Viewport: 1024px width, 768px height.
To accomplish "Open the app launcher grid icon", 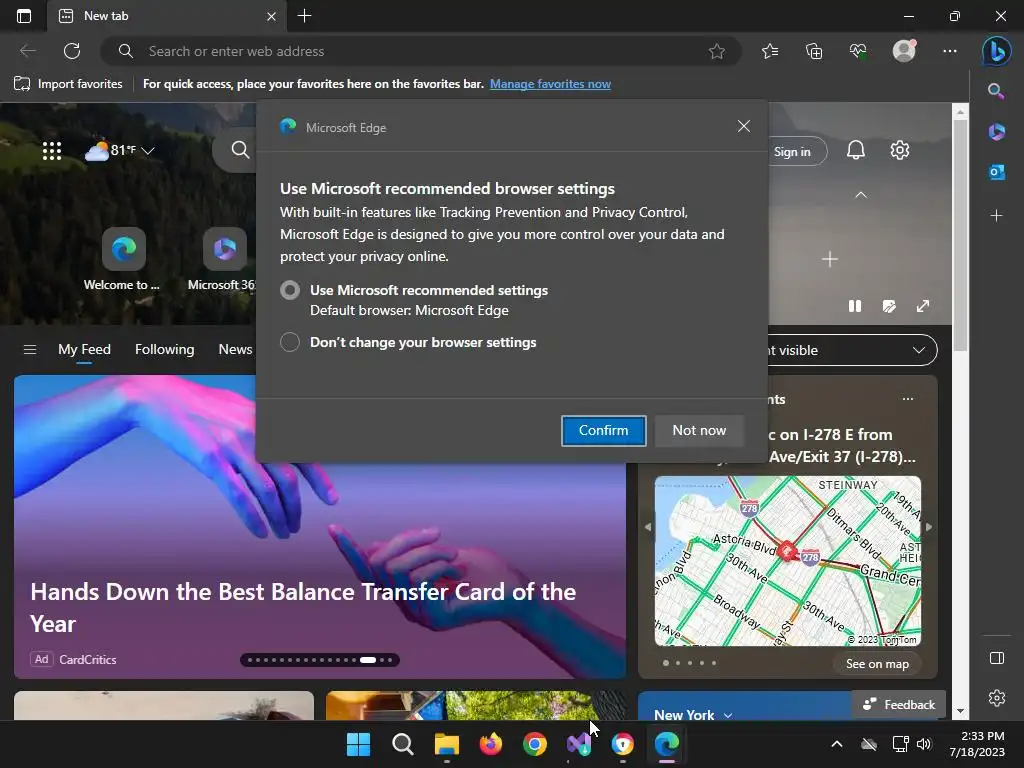I will point(52,151).
